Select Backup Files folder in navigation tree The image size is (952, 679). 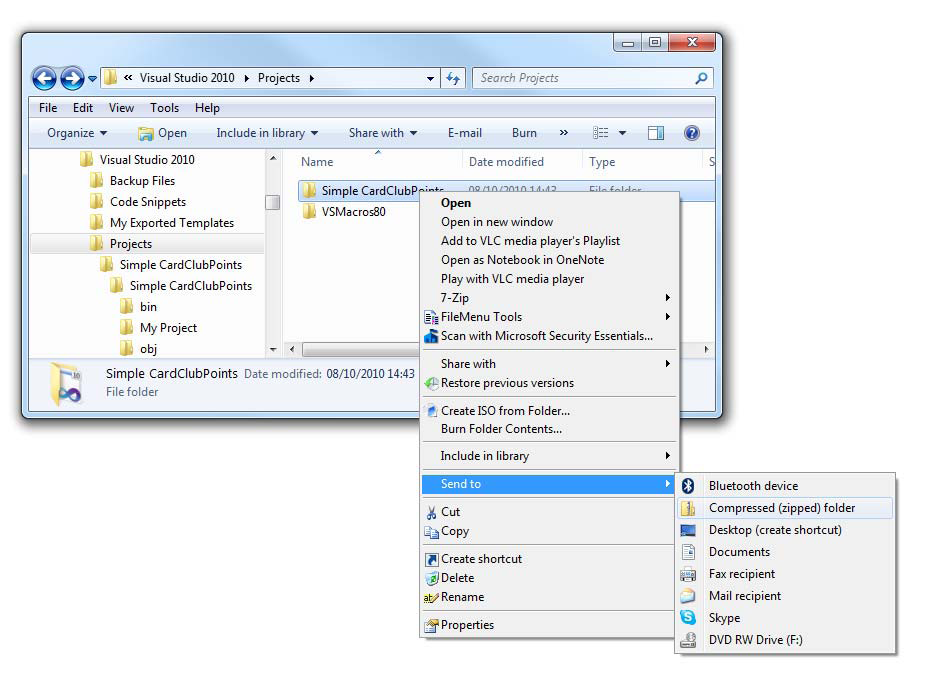coord(142,181)
